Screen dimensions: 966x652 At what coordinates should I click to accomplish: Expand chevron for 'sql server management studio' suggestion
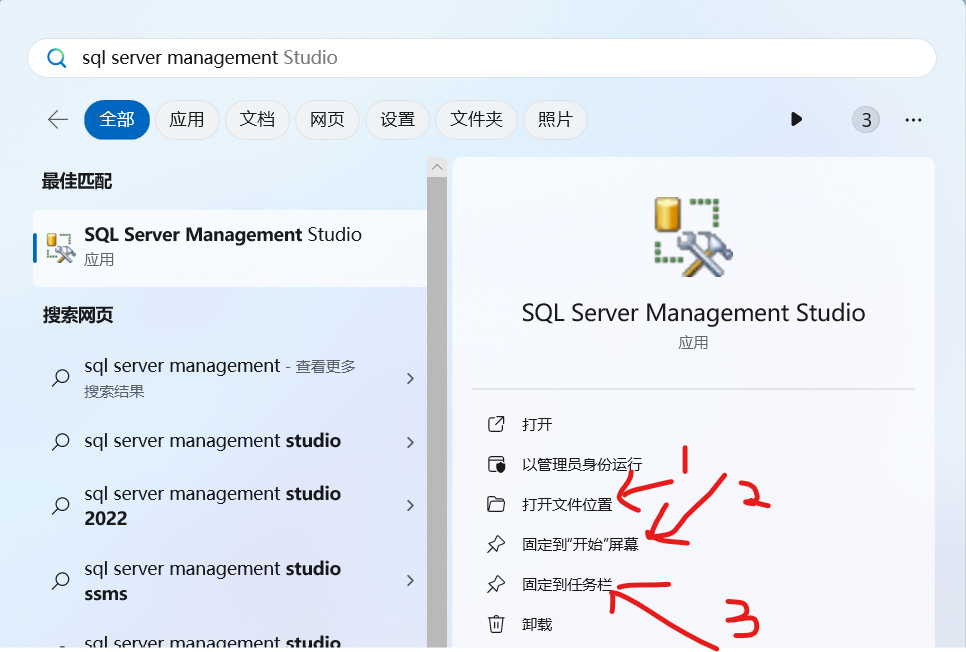[x=410, y=442]
